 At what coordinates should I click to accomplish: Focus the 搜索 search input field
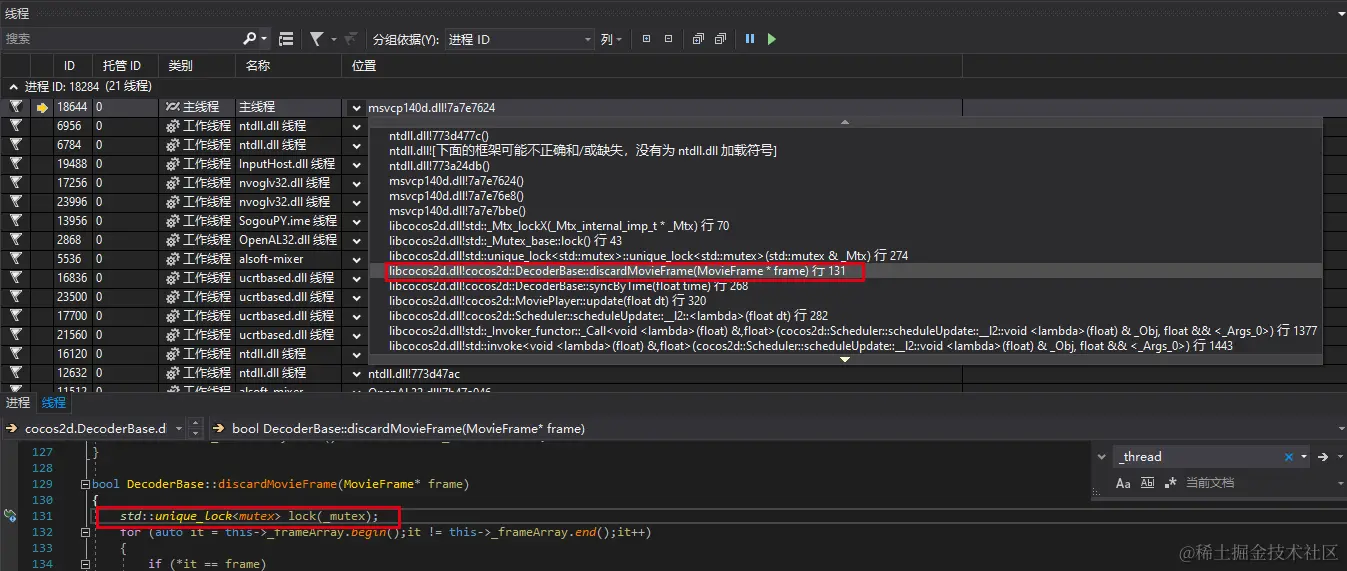(x=120, y=39)
